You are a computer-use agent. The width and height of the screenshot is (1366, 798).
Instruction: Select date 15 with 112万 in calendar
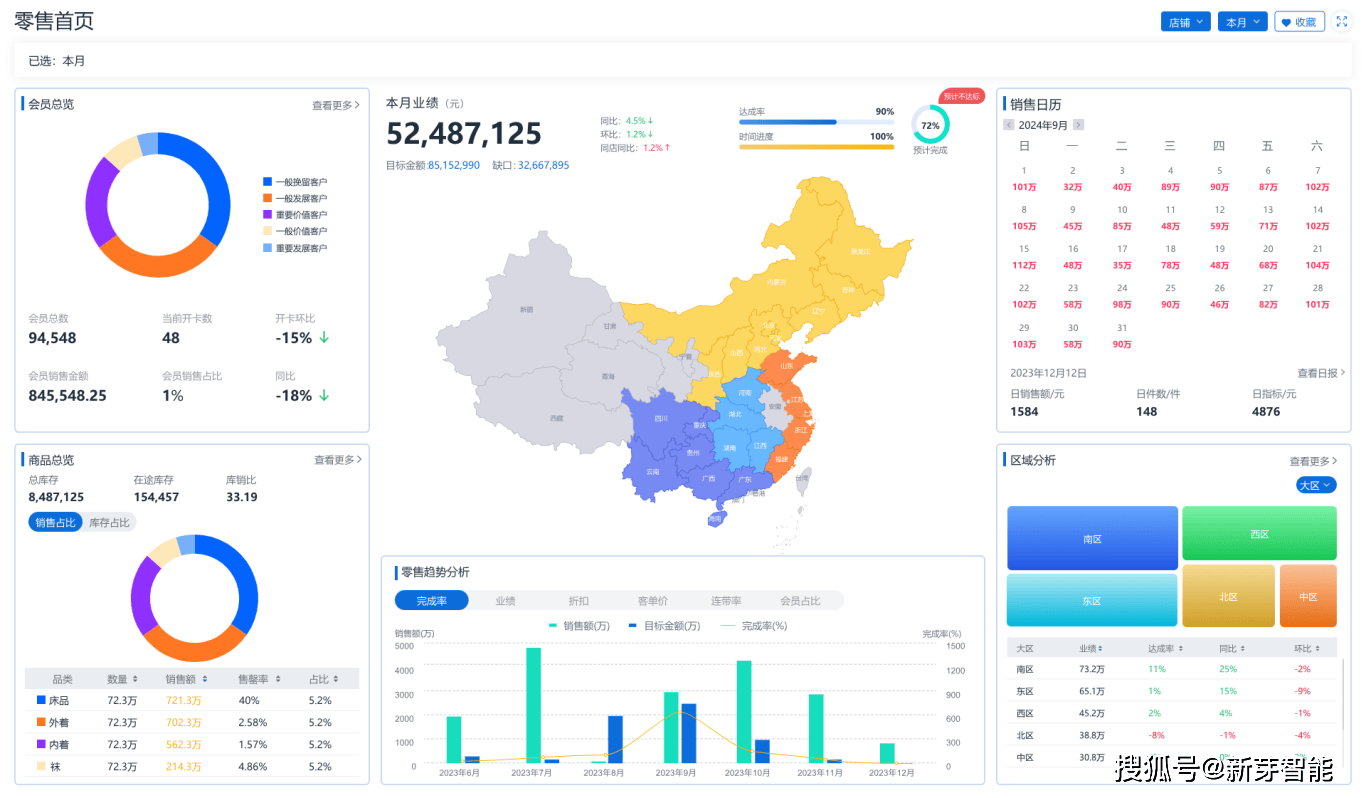click(x=1024, y=257)
